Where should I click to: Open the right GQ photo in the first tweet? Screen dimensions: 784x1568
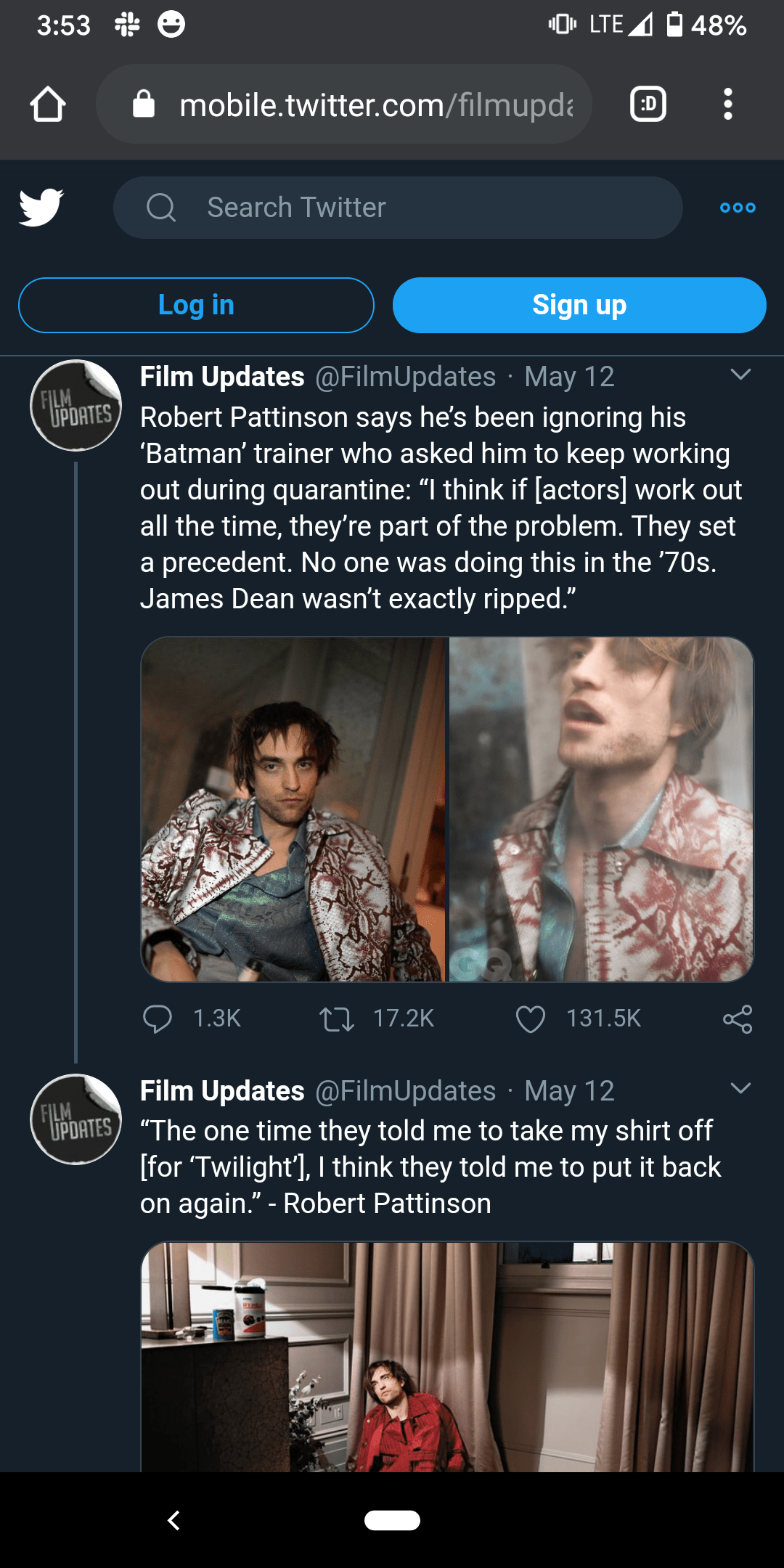click(x=601, y=809)
